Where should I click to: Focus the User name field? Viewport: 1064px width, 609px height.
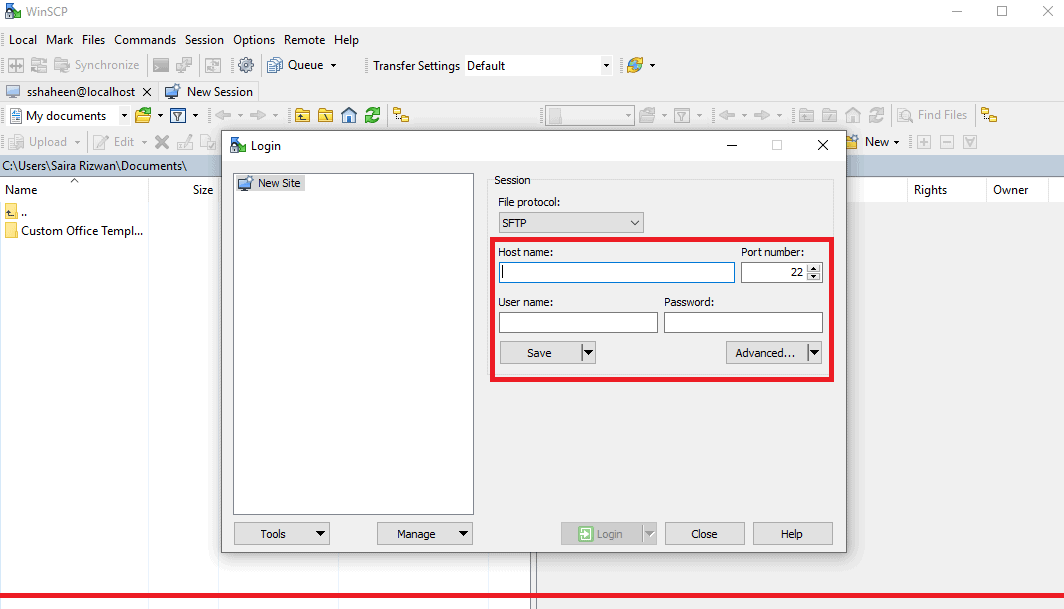point(578,322)
